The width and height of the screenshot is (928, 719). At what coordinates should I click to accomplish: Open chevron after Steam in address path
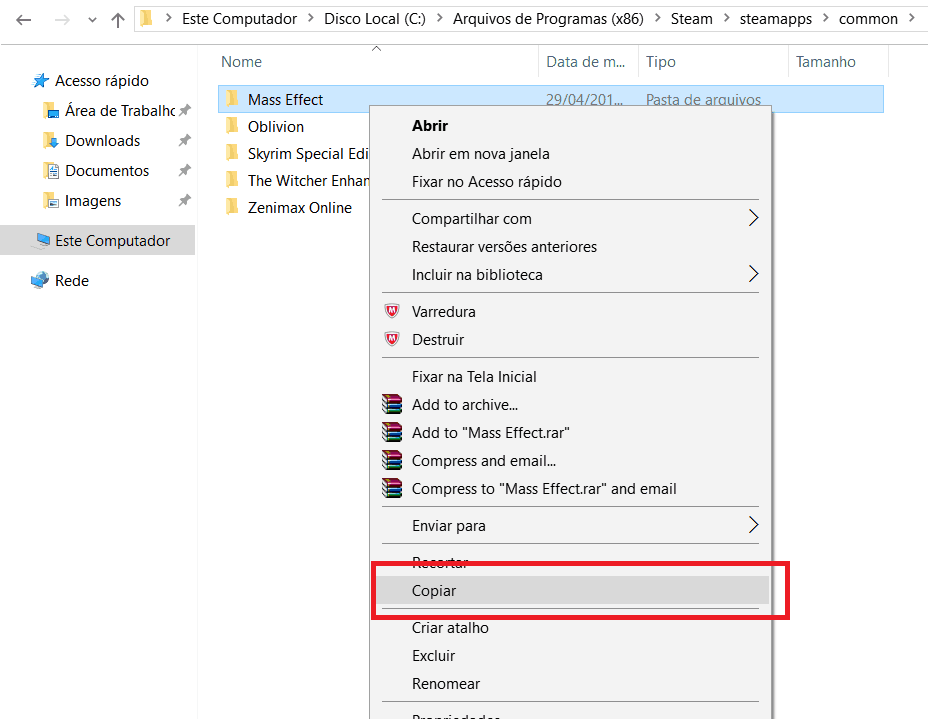(726, 18)
